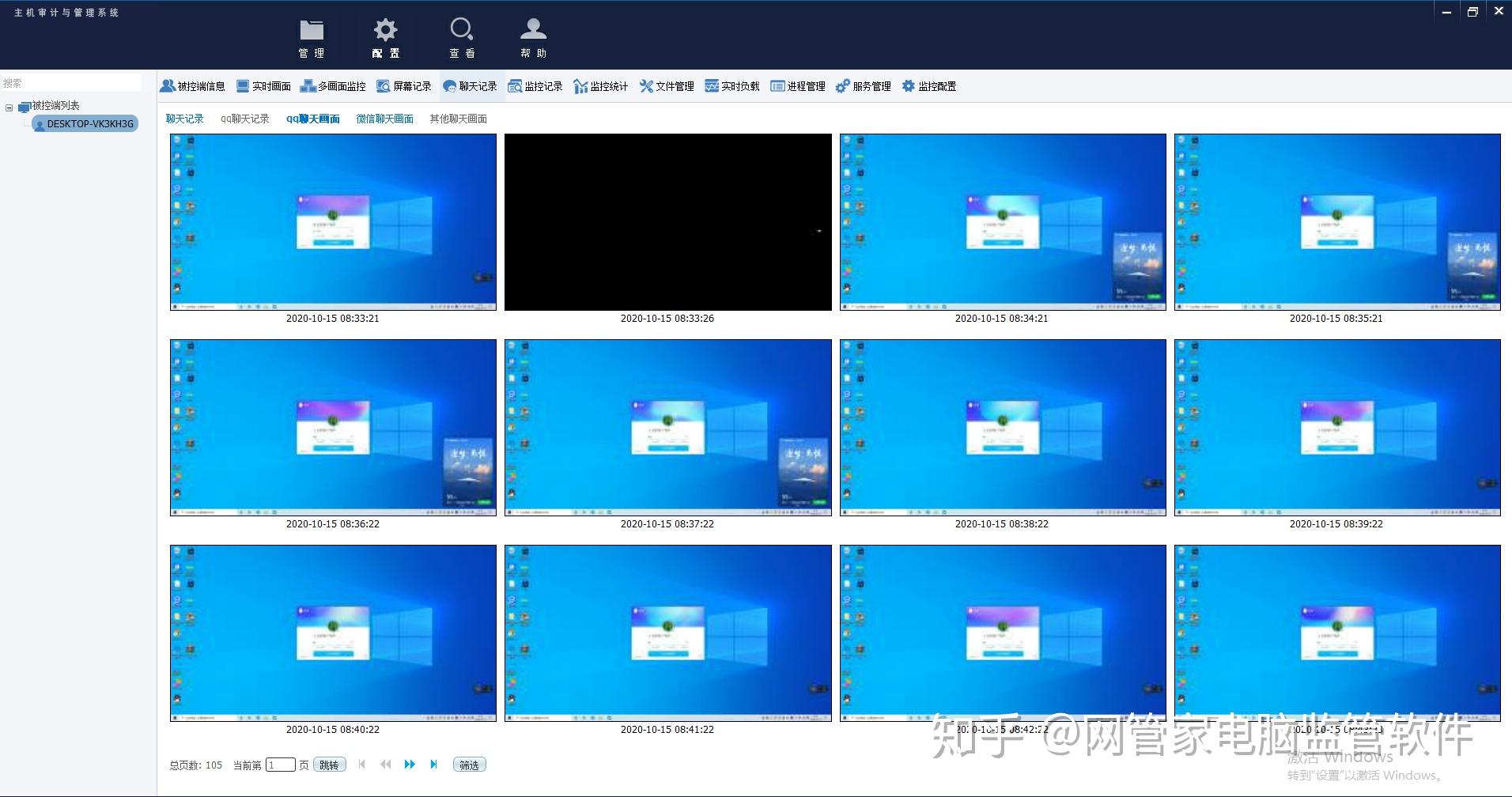Click the 总页数: 105 label
Image resolution: width=1512 pixels, height=797 pixels.
pyautogui.click(x=196, y=765)
